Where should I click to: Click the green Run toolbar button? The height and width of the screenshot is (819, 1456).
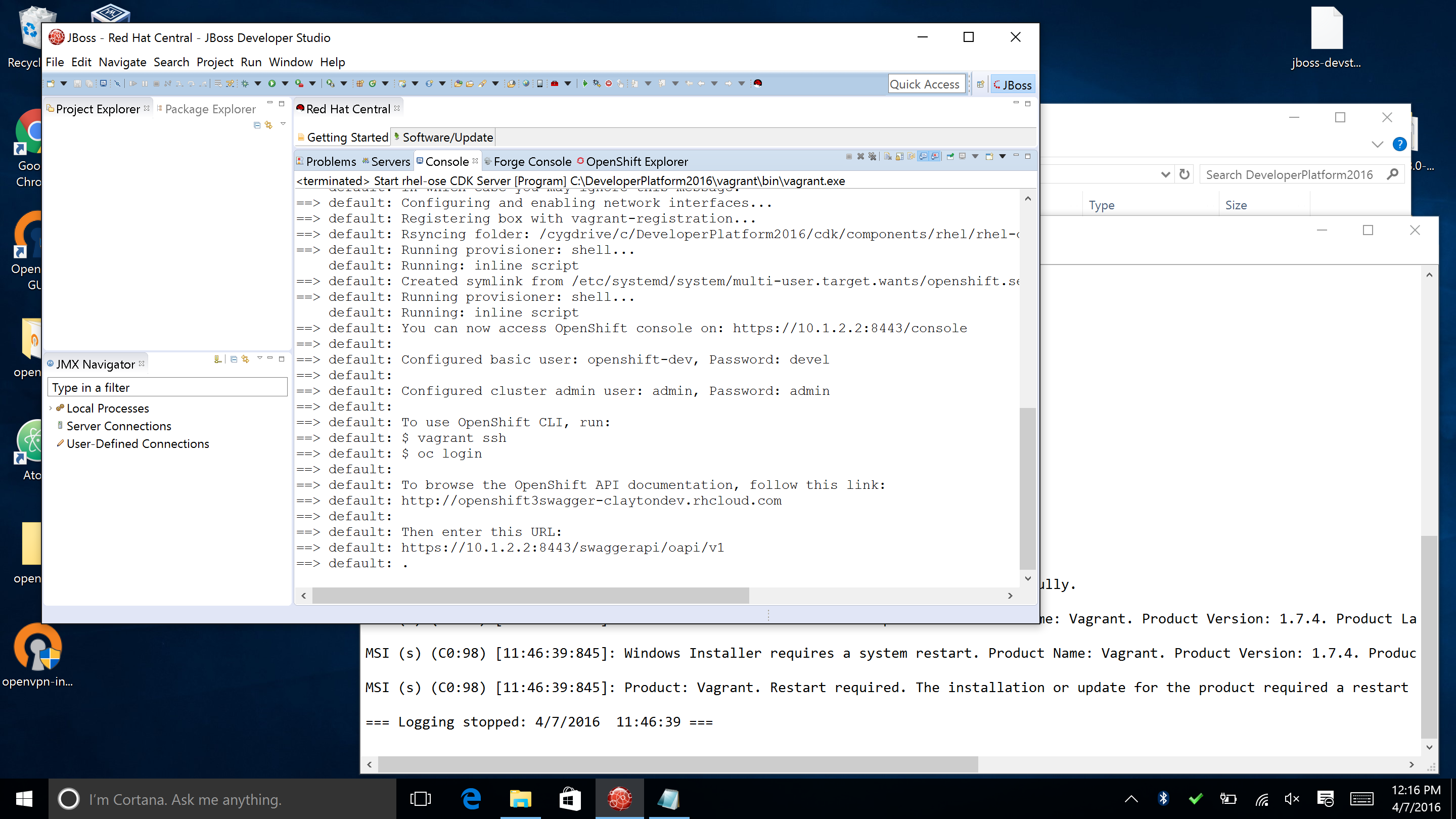(272, 83)
